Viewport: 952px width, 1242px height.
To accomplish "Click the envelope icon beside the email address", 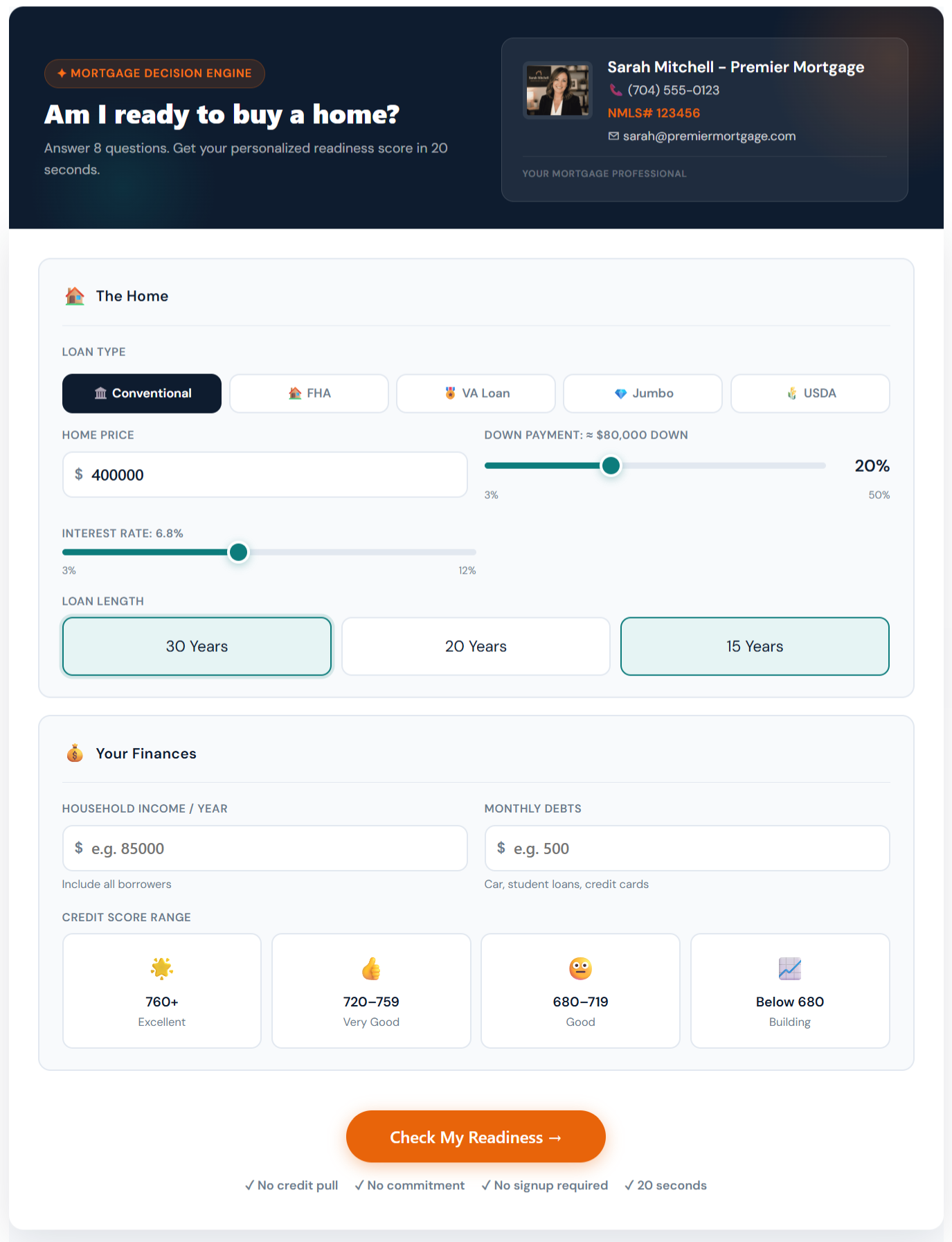I will [x=613, y=136].
